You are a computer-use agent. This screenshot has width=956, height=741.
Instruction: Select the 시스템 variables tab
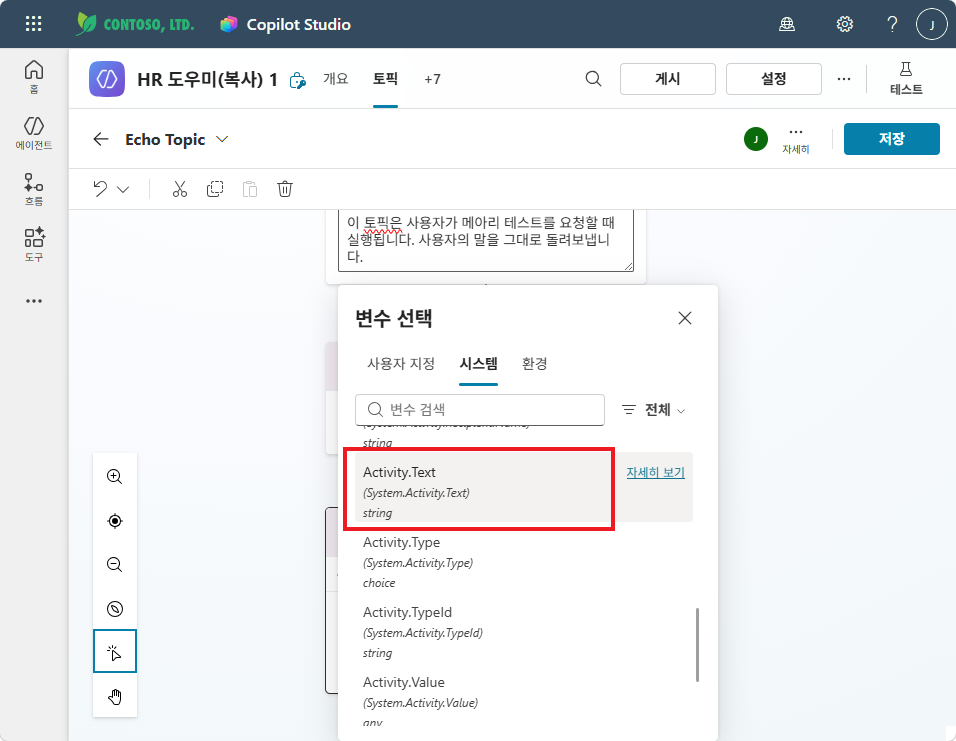(x=479, y=364)
